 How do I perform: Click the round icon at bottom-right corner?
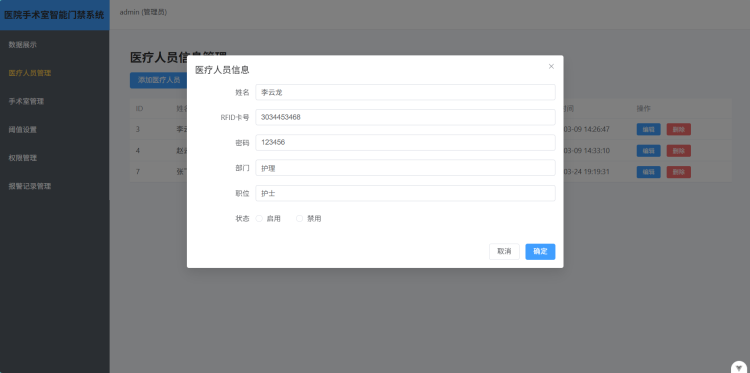739,367
